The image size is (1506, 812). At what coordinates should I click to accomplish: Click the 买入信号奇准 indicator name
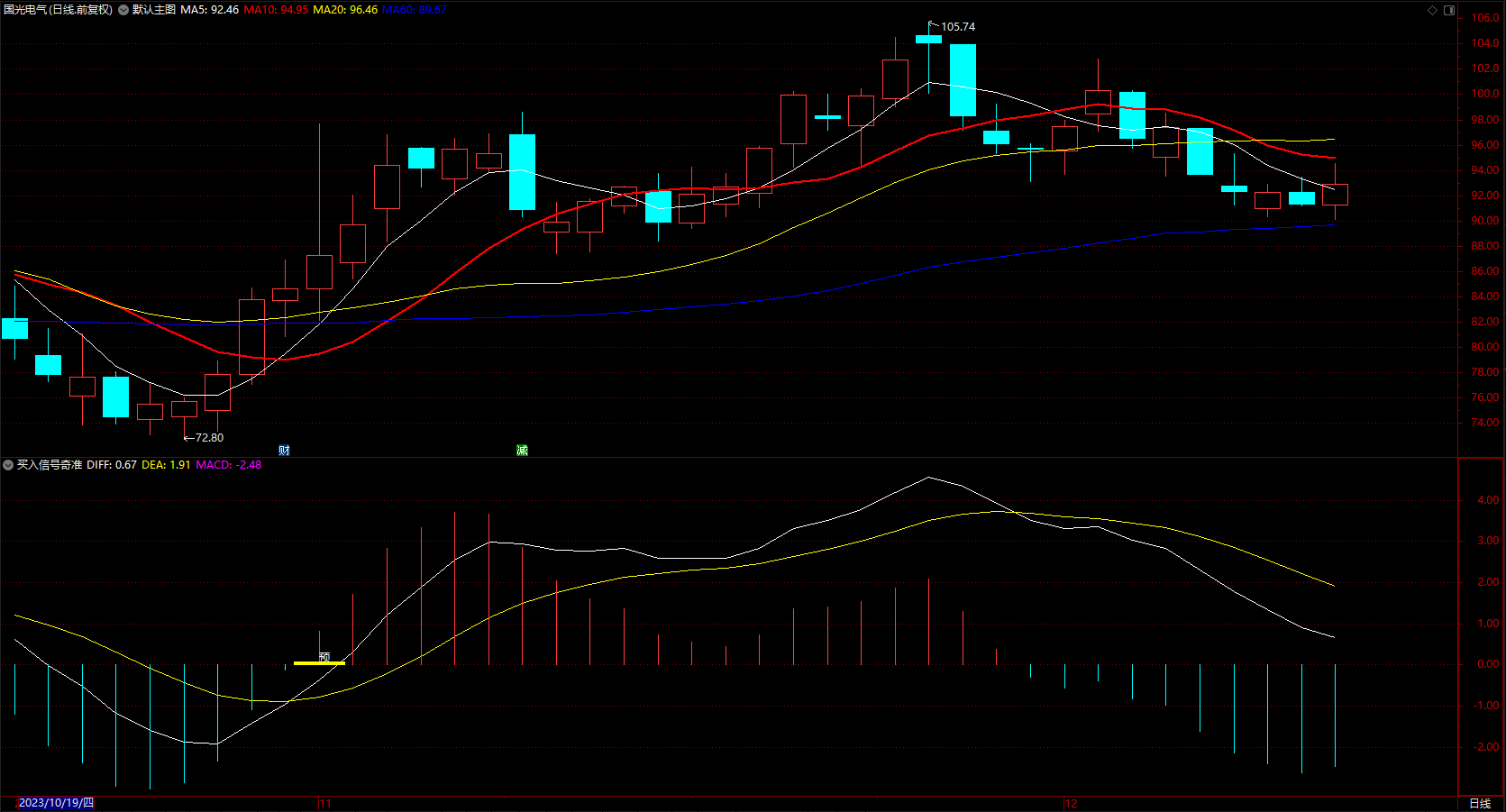pyautogui.click(x=50, y=465)
